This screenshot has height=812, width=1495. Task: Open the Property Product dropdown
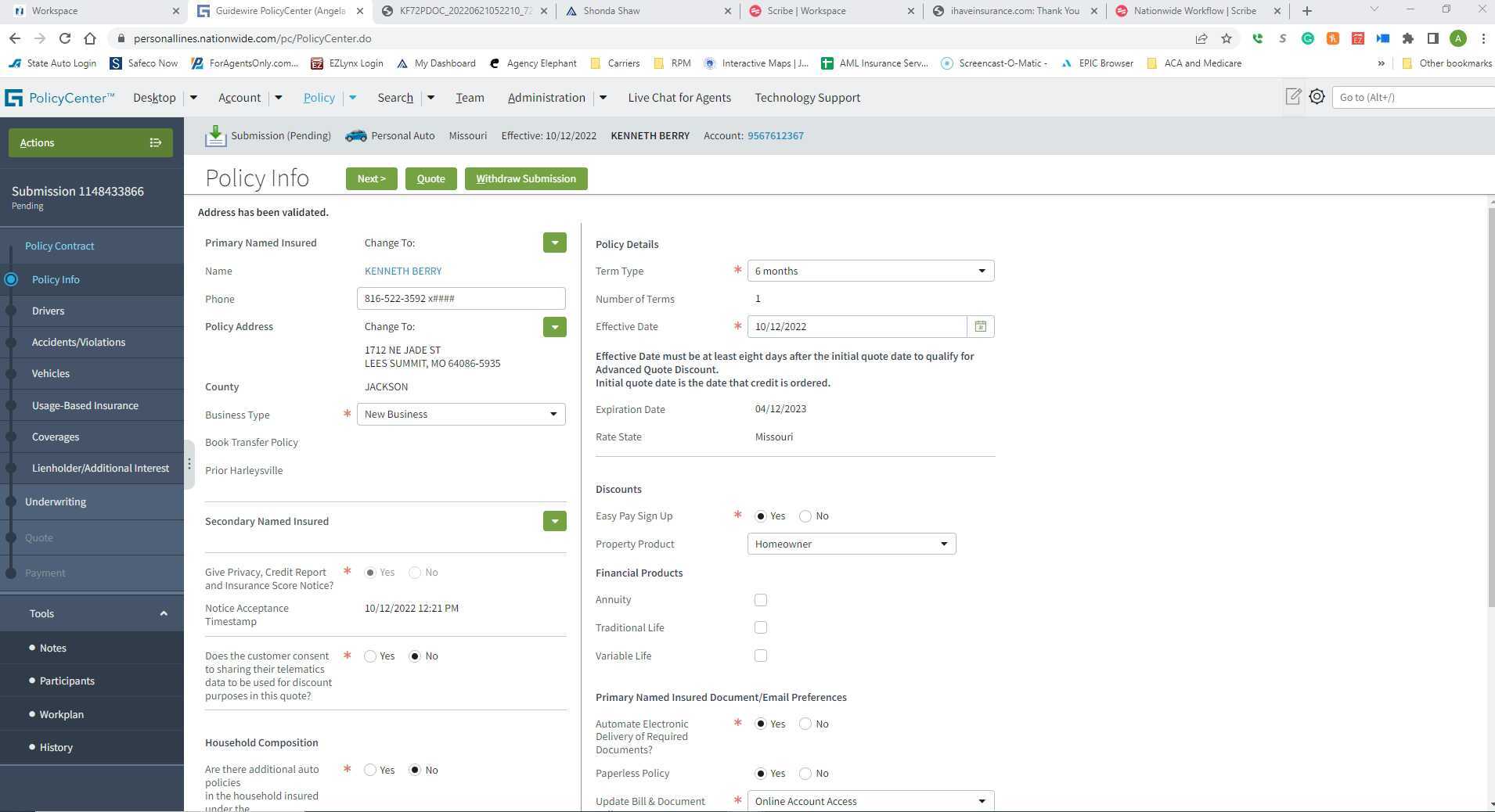click(851, 544)
